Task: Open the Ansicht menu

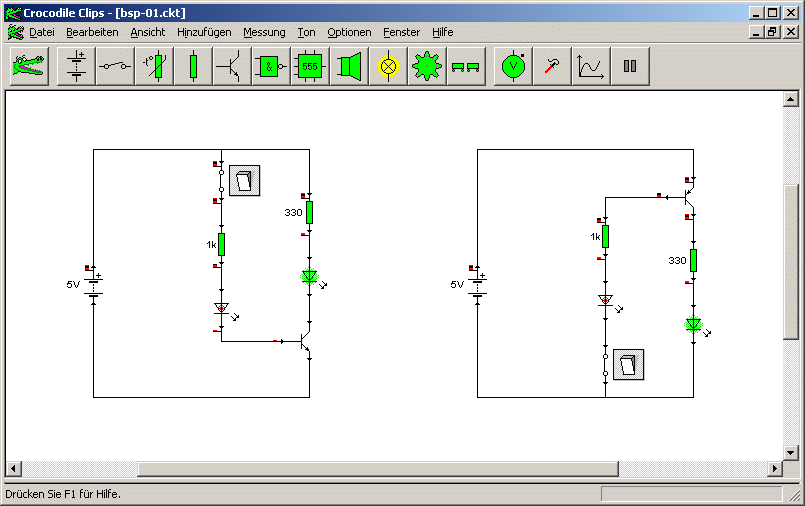Action: (x=148, y=32)
